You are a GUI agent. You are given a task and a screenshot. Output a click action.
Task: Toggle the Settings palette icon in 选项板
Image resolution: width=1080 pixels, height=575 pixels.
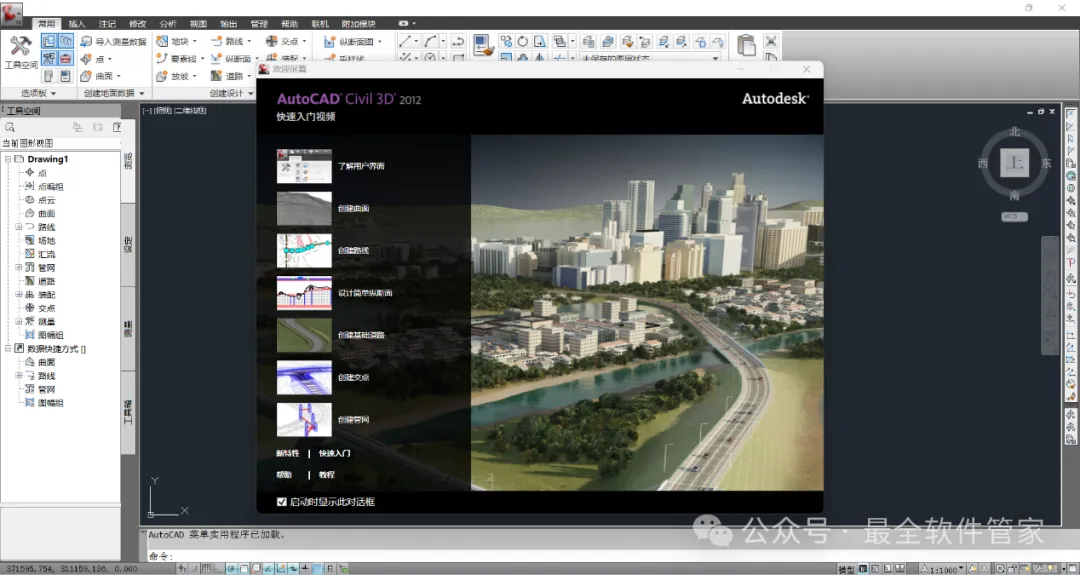[x=65, y=41]
